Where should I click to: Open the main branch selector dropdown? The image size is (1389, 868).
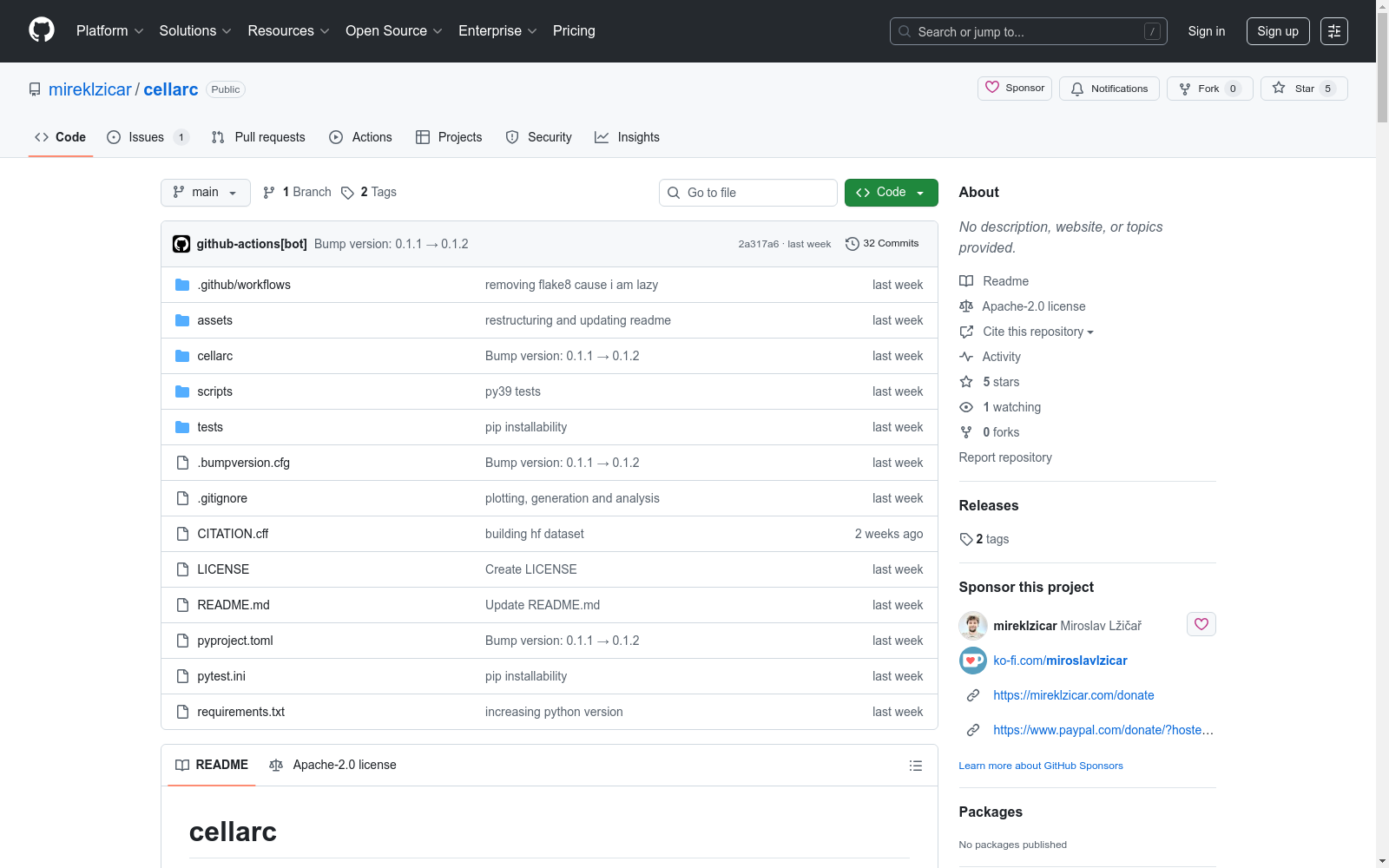pos(206,193)
